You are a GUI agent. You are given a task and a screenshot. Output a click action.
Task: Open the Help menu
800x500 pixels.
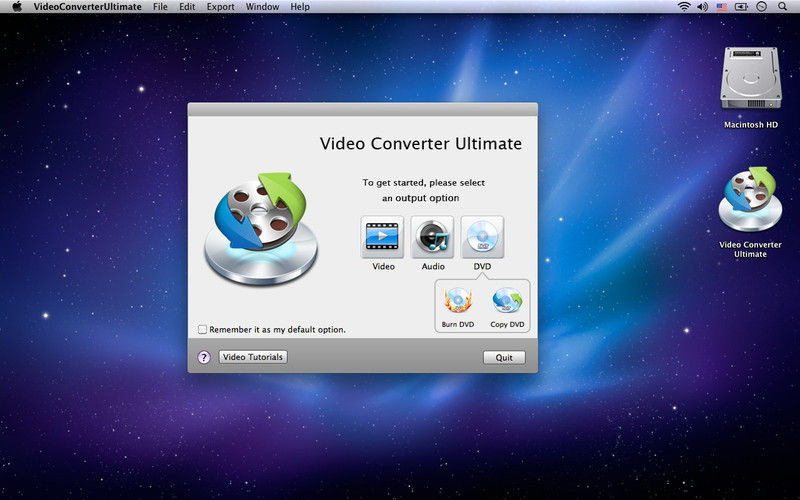pos(300,7)
